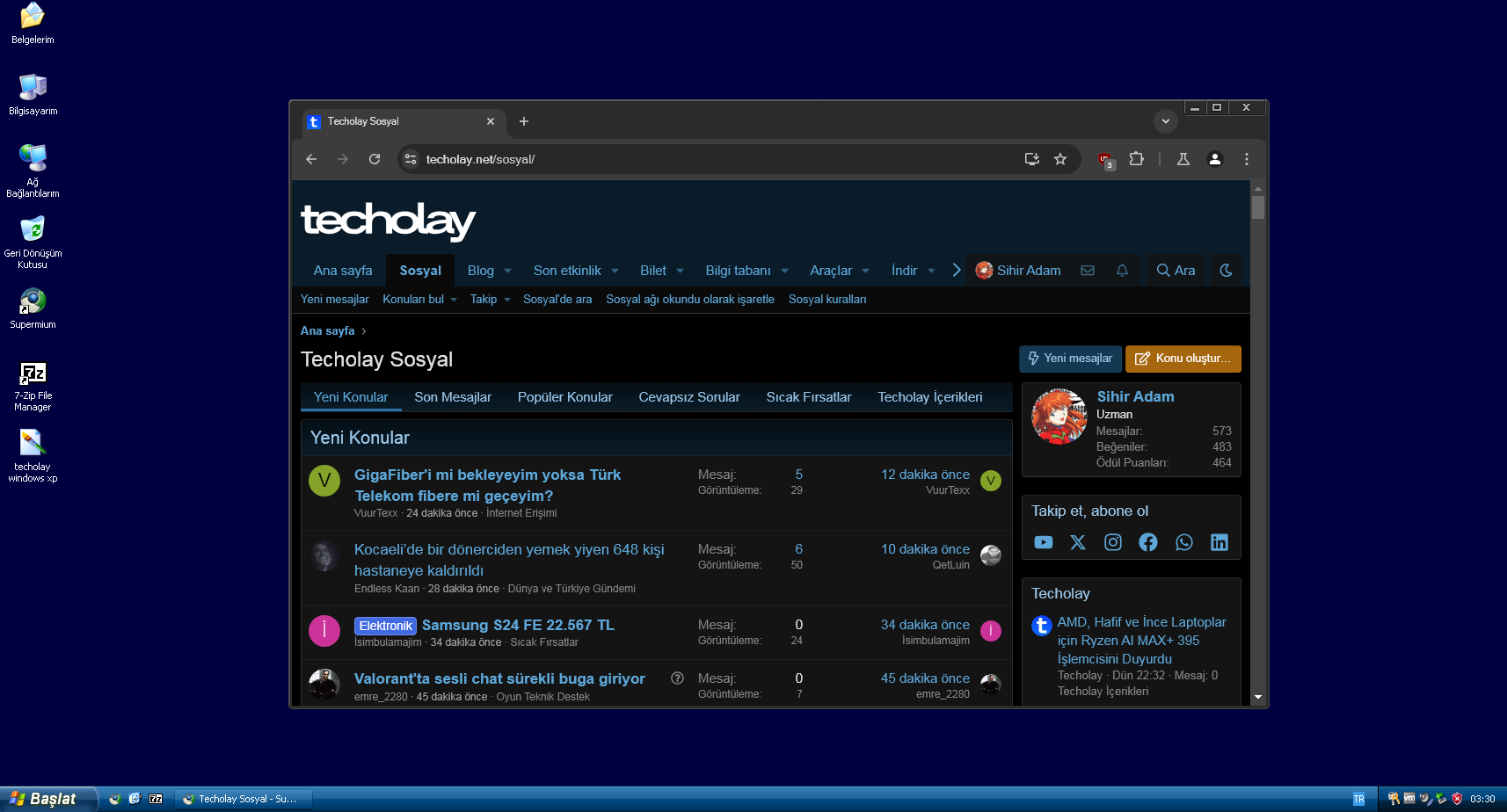Open Samsung S24 FE thread

coord(518,625)
